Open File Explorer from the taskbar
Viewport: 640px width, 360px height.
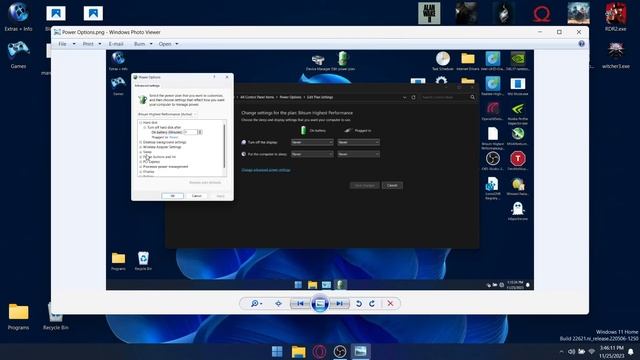click(x=298, y=351)
